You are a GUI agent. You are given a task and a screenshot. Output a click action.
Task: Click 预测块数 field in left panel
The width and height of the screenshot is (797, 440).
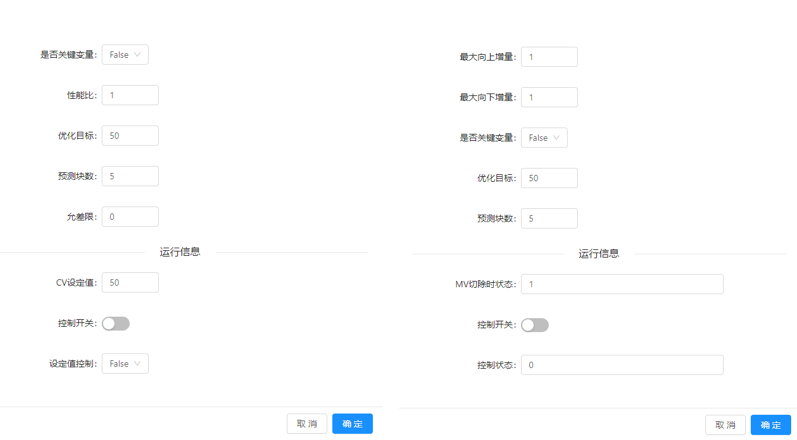click(x=130, y=176)
